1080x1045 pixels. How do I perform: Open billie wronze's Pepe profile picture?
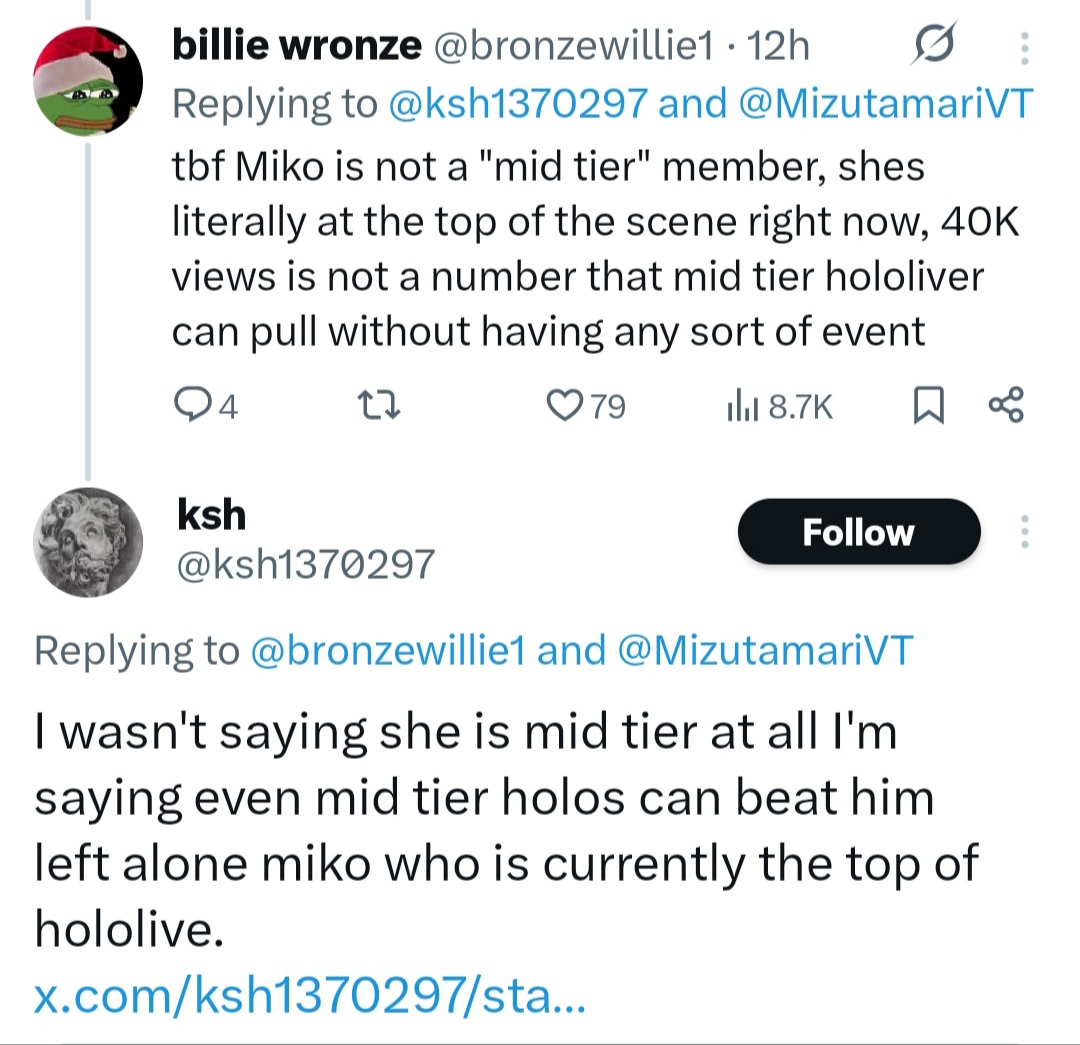point(87,80)
